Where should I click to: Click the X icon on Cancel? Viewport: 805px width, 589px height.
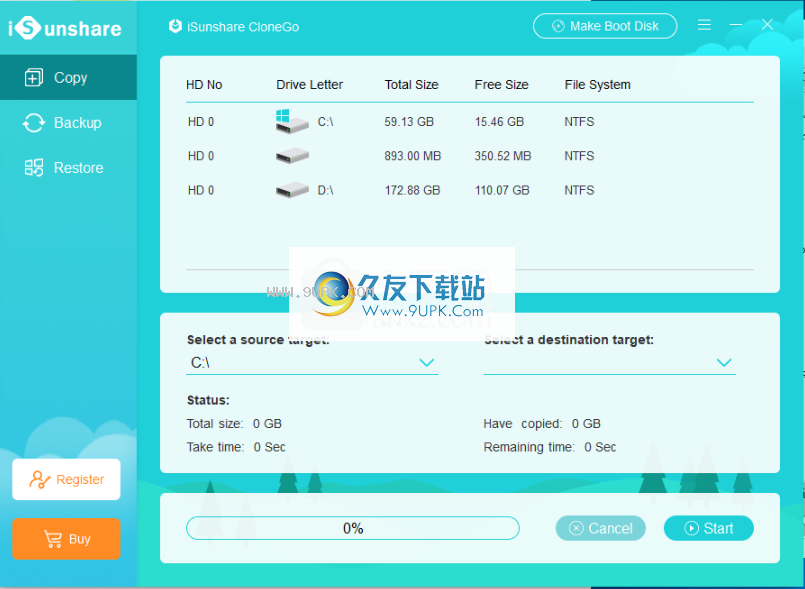[576, 528]
